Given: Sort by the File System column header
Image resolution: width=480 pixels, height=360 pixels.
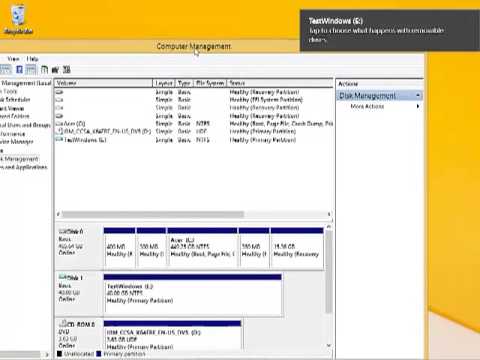Looking at the screenshot, I should click(x=210, y=83).
